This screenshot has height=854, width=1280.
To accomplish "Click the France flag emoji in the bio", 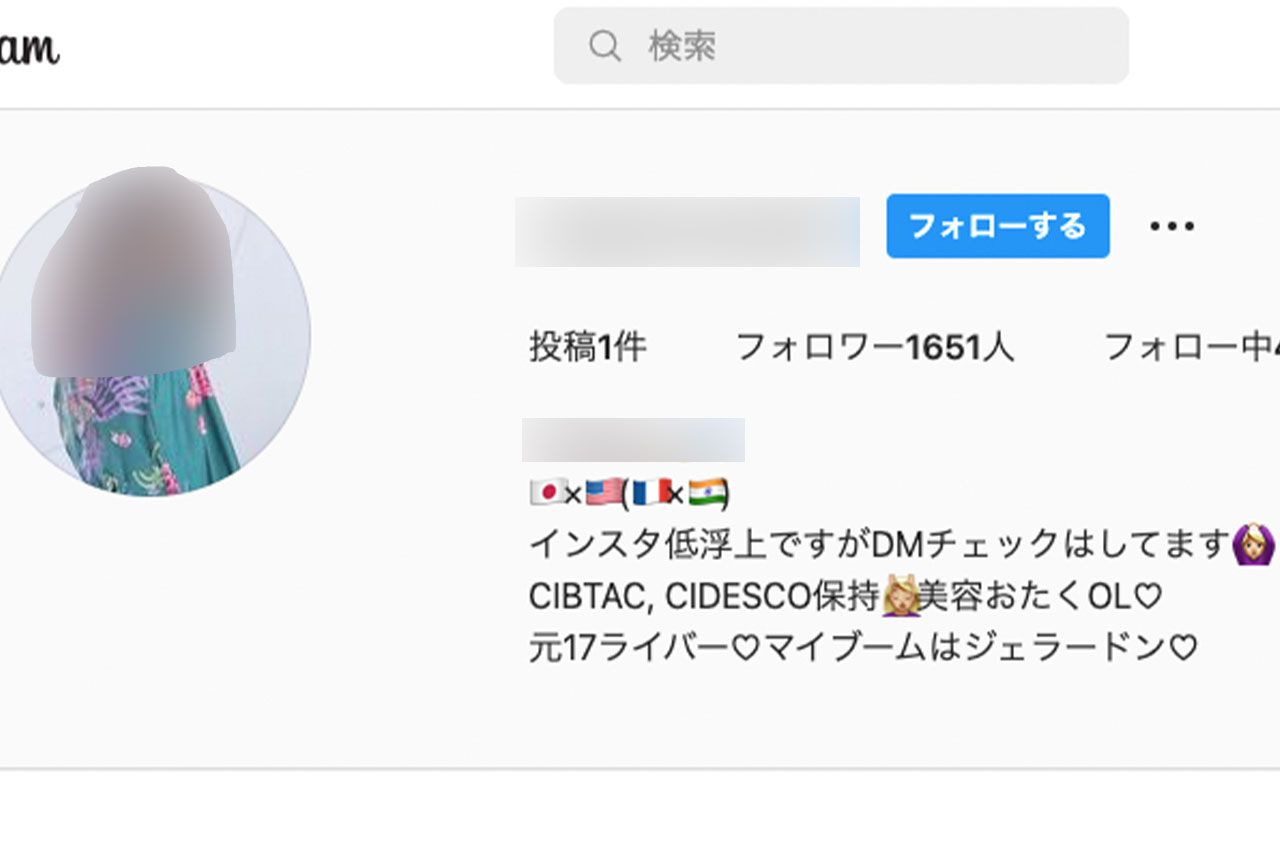I will point(650,492).
